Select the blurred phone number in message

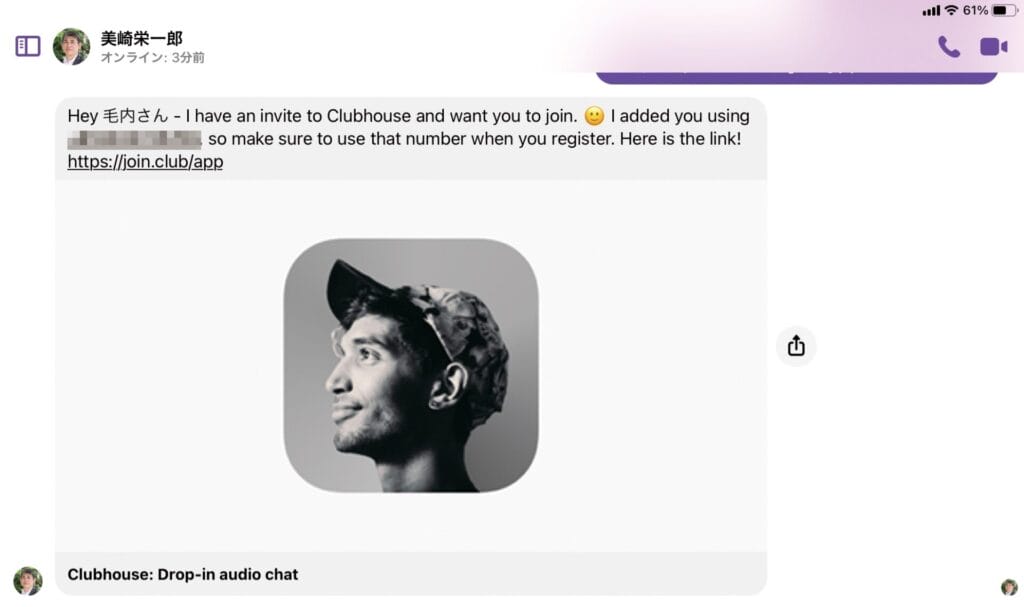pos(135,139)
